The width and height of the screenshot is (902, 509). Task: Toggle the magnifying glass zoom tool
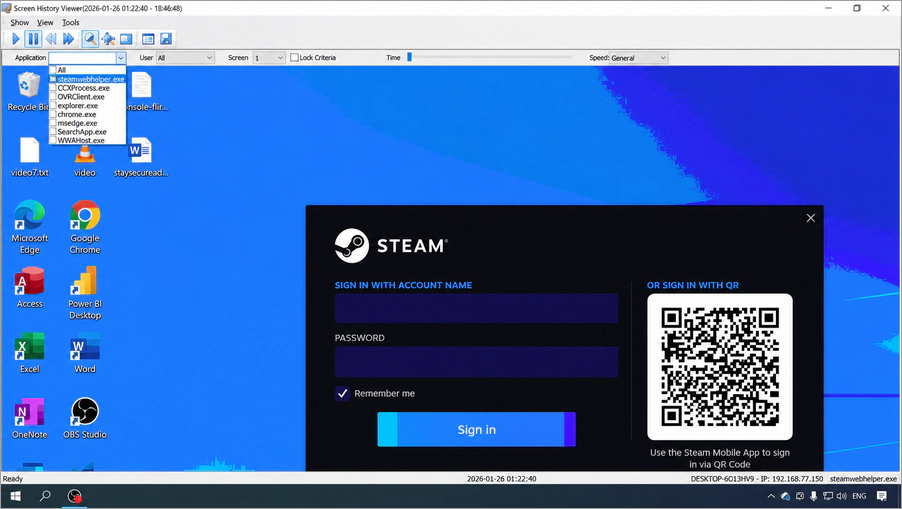pos(90,39)
